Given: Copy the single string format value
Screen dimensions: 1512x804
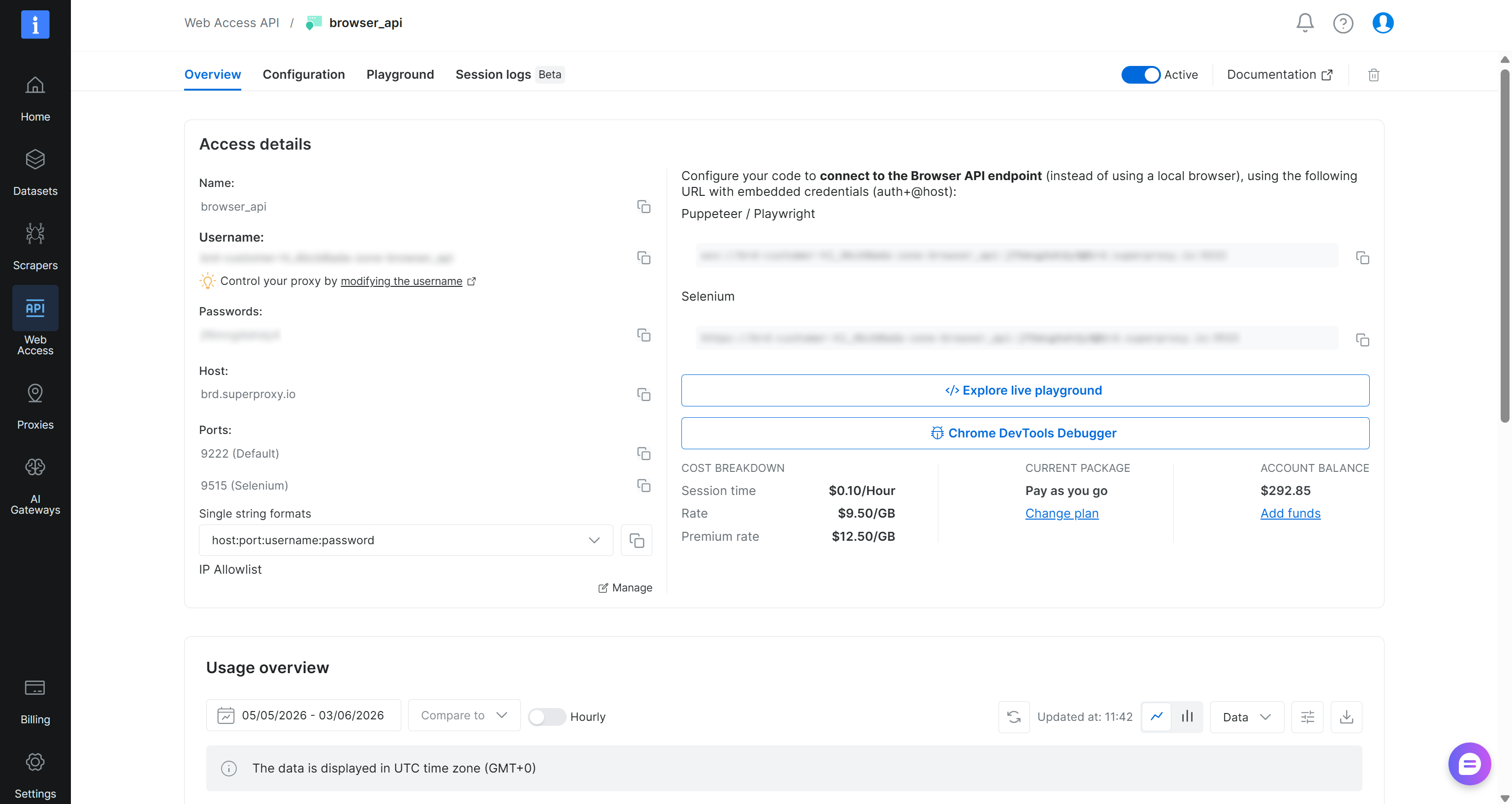Looking at the screenshot, I should (x=636, y=540).
